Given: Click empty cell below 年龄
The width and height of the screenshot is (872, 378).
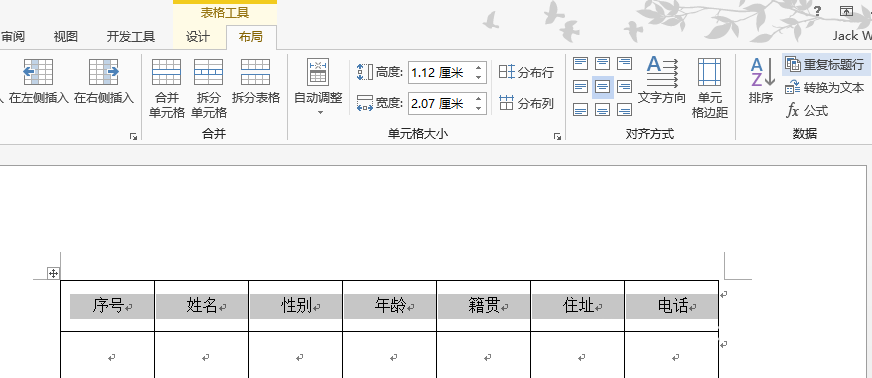Looking at the screenshot, I should (x=390, y=355).
